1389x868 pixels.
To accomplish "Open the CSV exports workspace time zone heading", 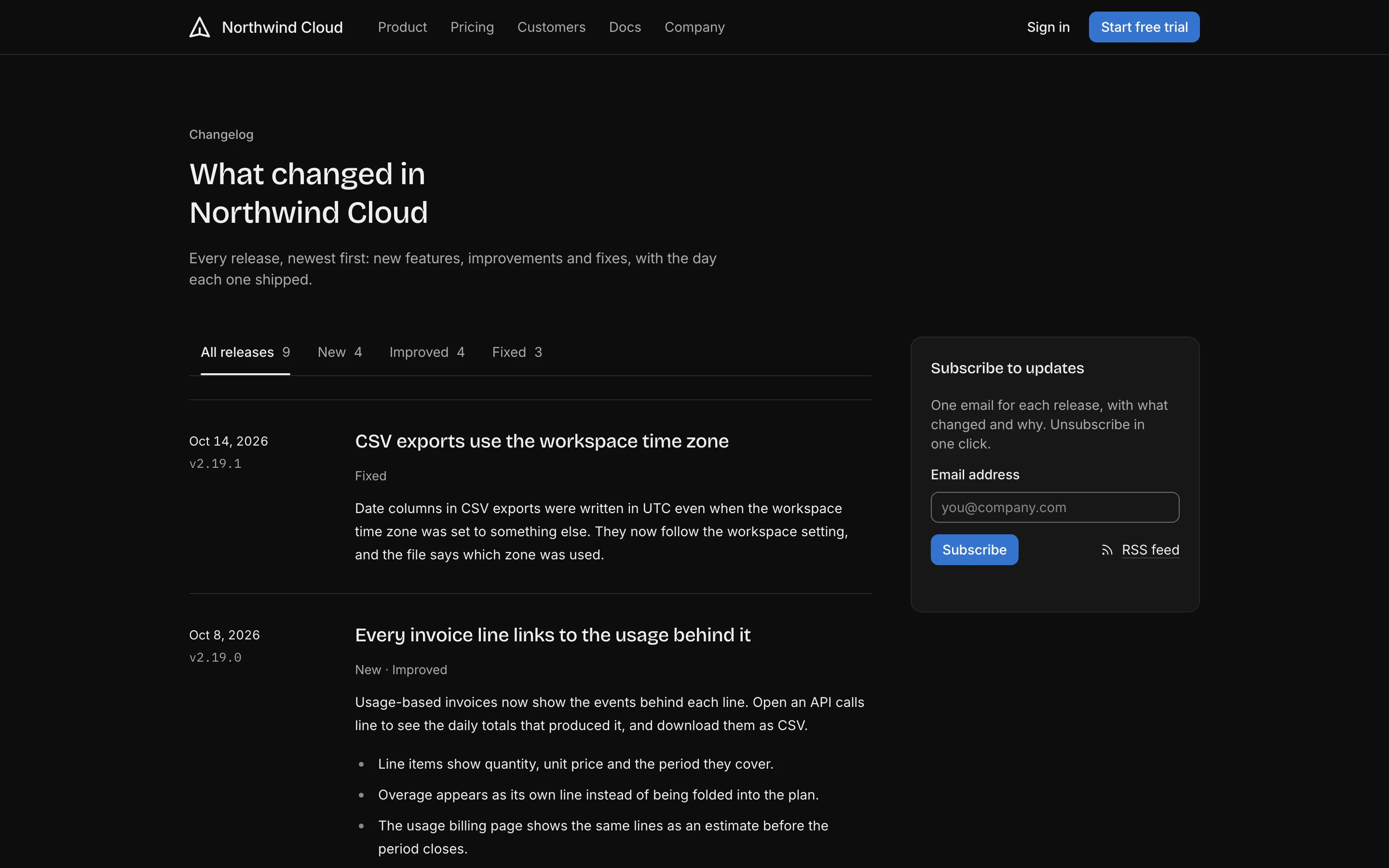I will (x=541, y=441).
